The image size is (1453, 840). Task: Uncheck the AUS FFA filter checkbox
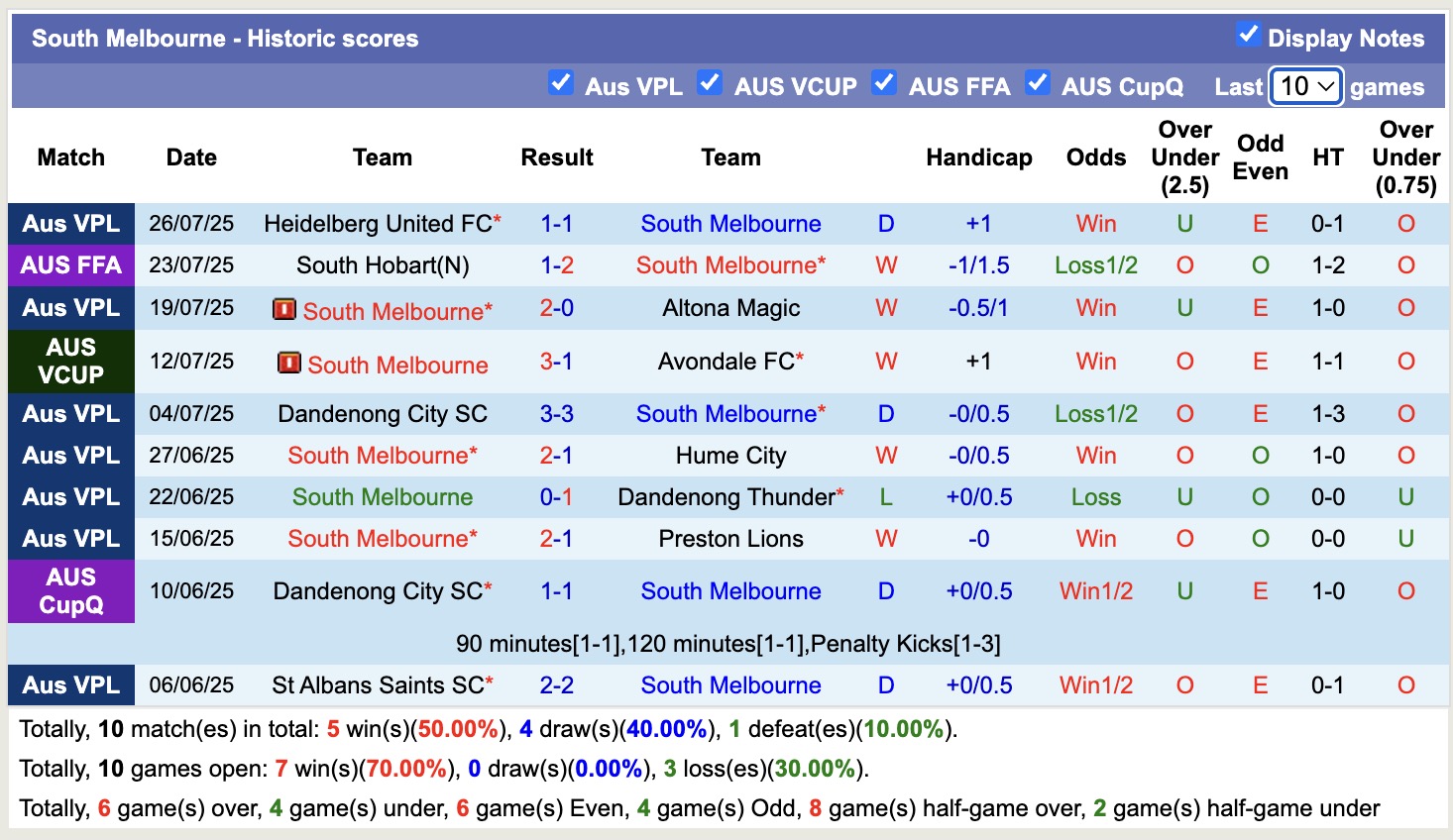pos(883,84)
